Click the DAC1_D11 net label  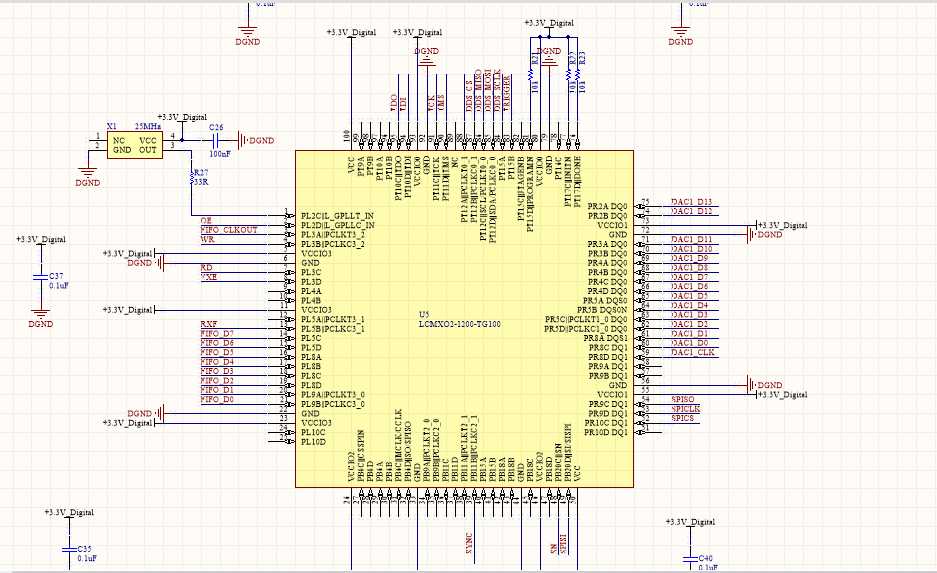coord(691,240)
